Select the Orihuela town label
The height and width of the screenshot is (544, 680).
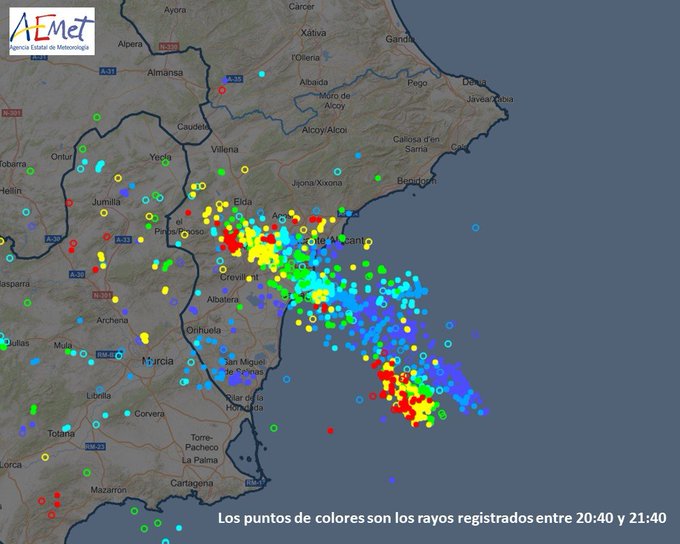203,329
